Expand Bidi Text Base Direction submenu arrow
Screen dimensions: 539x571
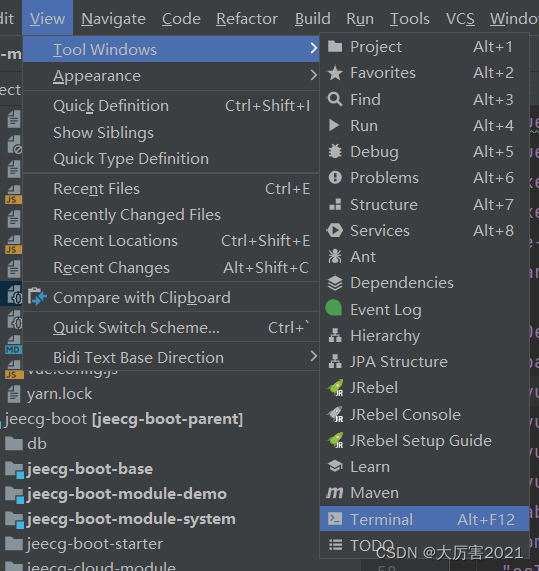coord(313,356)
